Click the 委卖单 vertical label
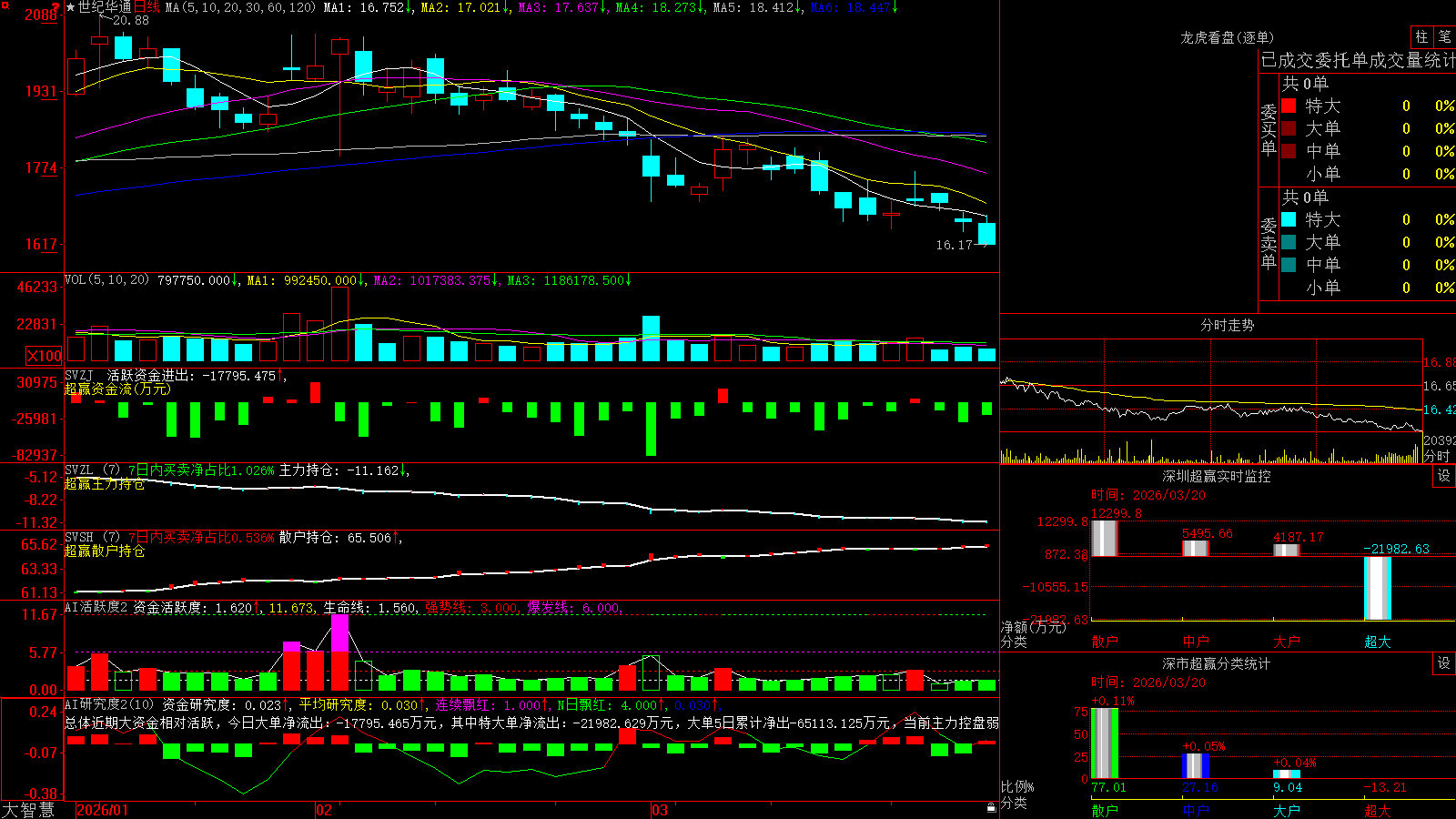1456x819 pixels. [x=1269, y=243]
